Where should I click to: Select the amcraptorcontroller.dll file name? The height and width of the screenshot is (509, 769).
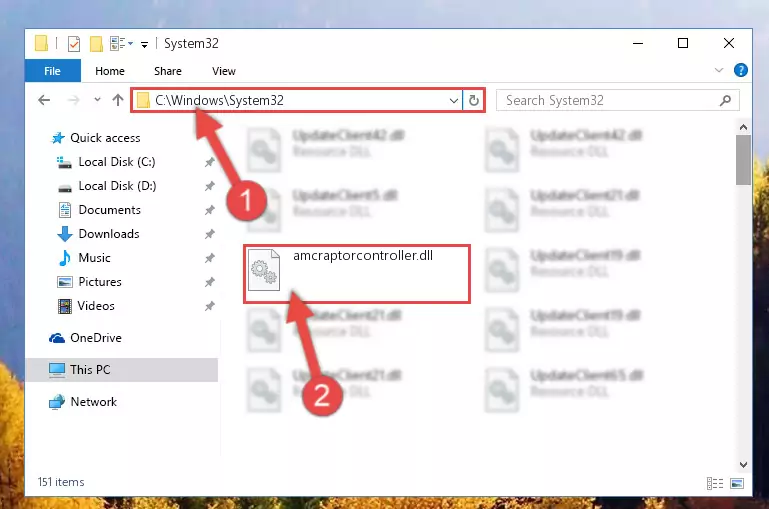363,255
